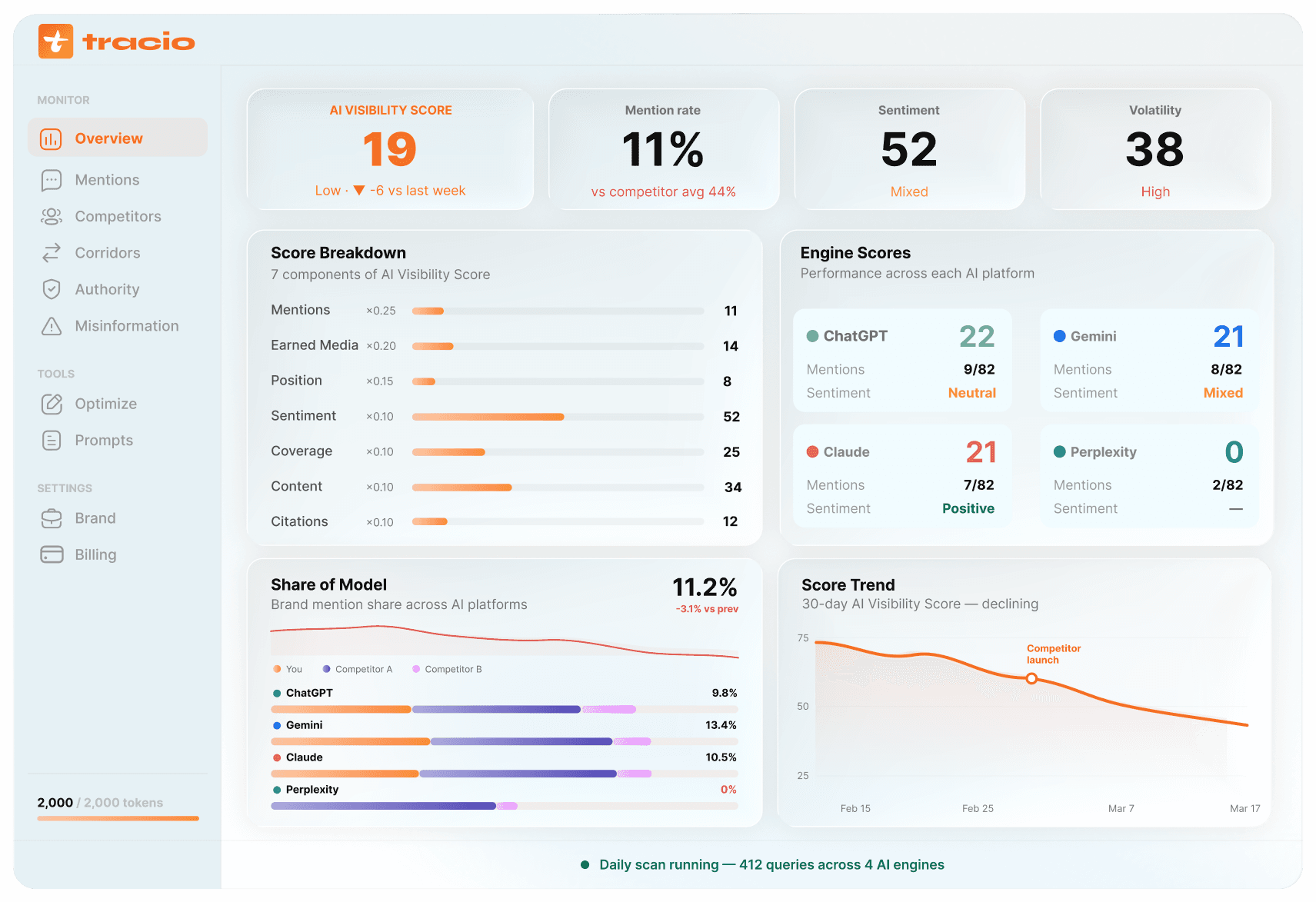Viewport: 1316px width, 902px height.
Task: Open the Competitors section
Action: pyautogui.click(x=118, y=217)
